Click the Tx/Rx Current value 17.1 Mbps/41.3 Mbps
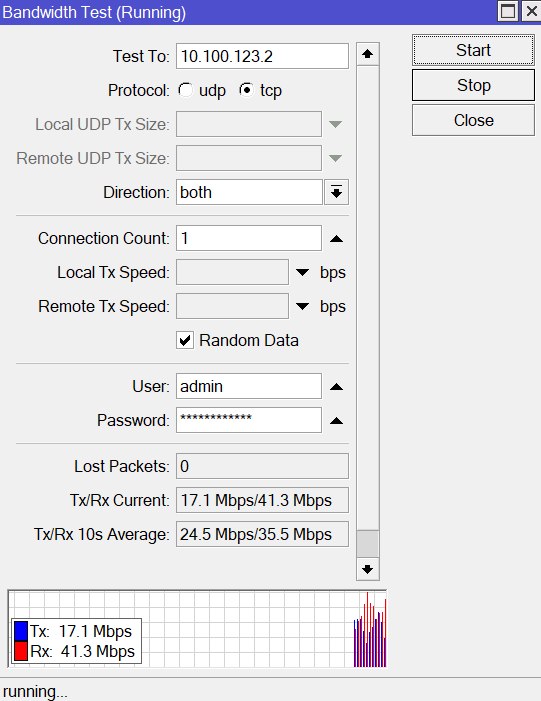 click(262, 500)
